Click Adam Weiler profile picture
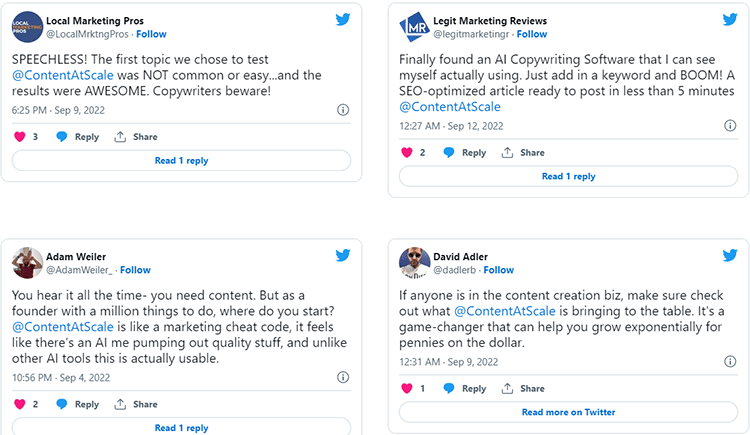Viewport: 750px width, 435px height. 27,263
